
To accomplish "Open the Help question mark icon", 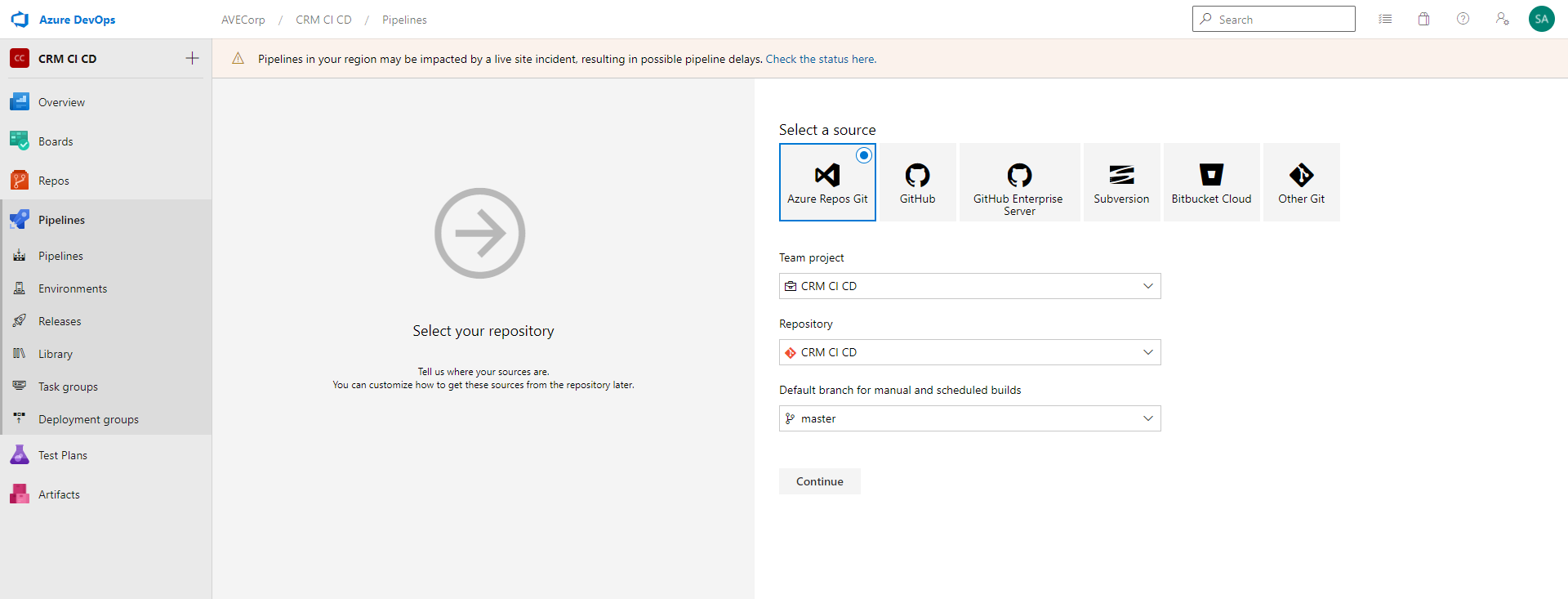I will click(x=1463, y=19).
